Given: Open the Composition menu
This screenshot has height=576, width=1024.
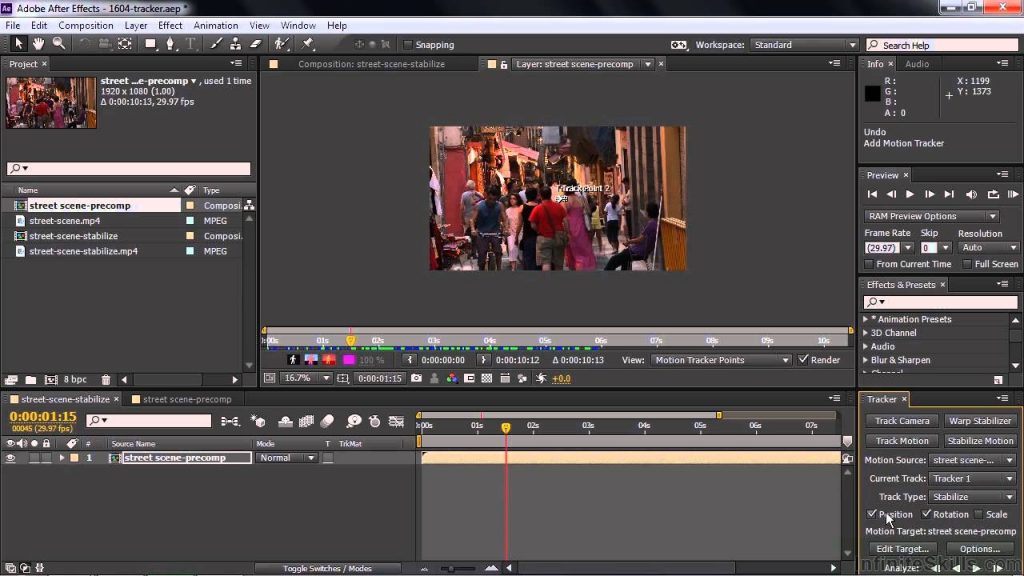Looking at the screenshot, I should click(85, 25).
